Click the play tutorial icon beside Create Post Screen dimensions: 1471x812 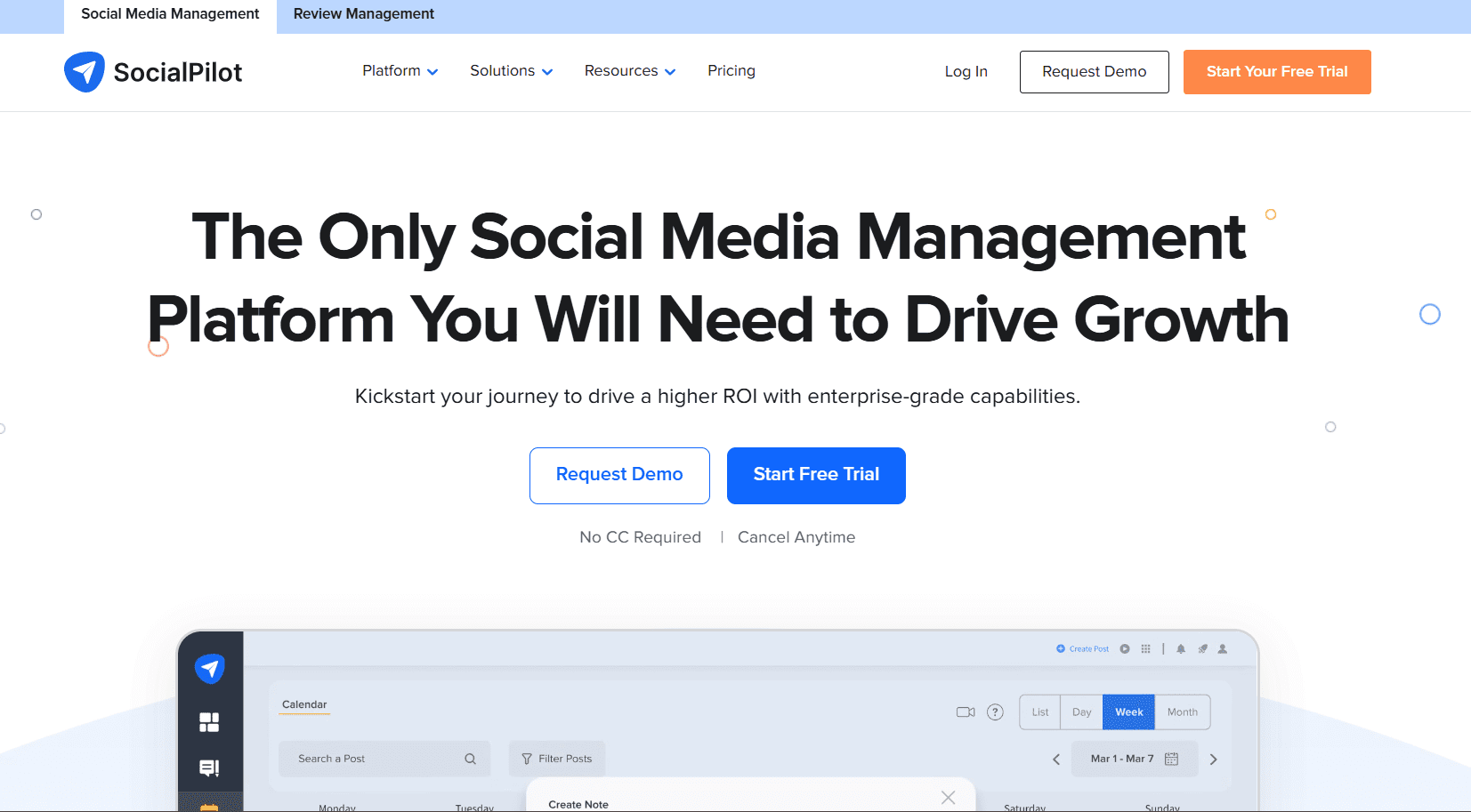point(1124,648)
